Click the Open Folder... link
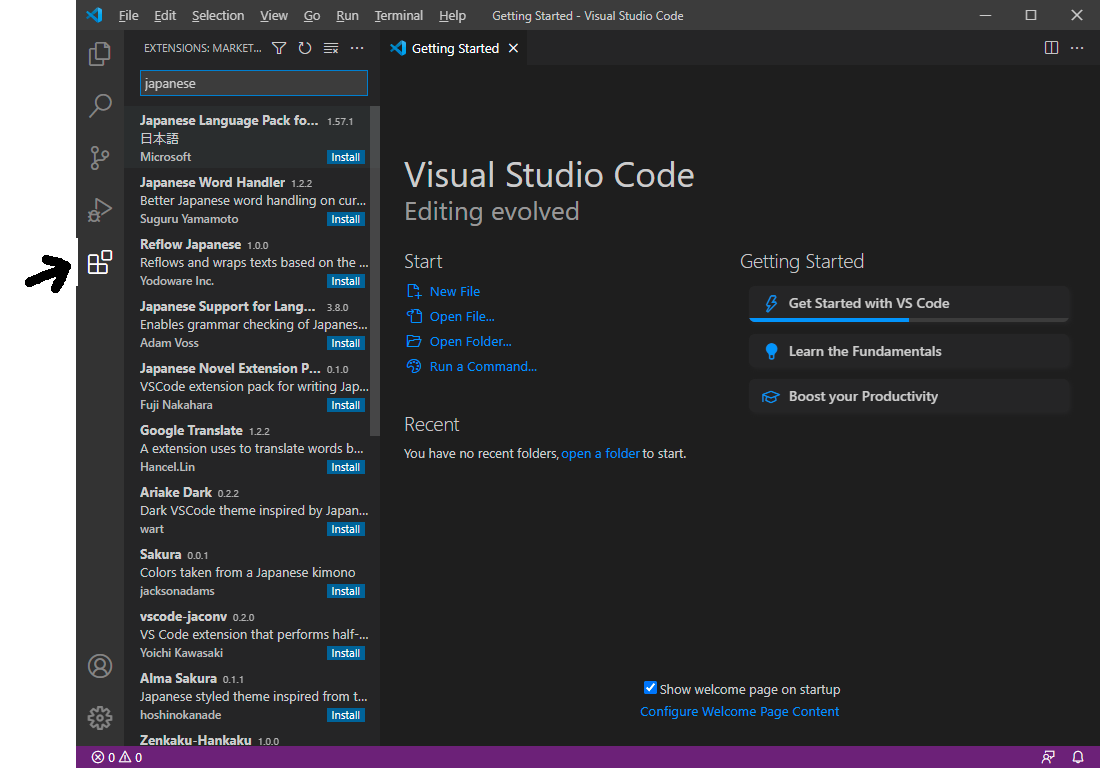Image resolution: width=1100 pixels, height=768 pixels. tap(470, 342)
